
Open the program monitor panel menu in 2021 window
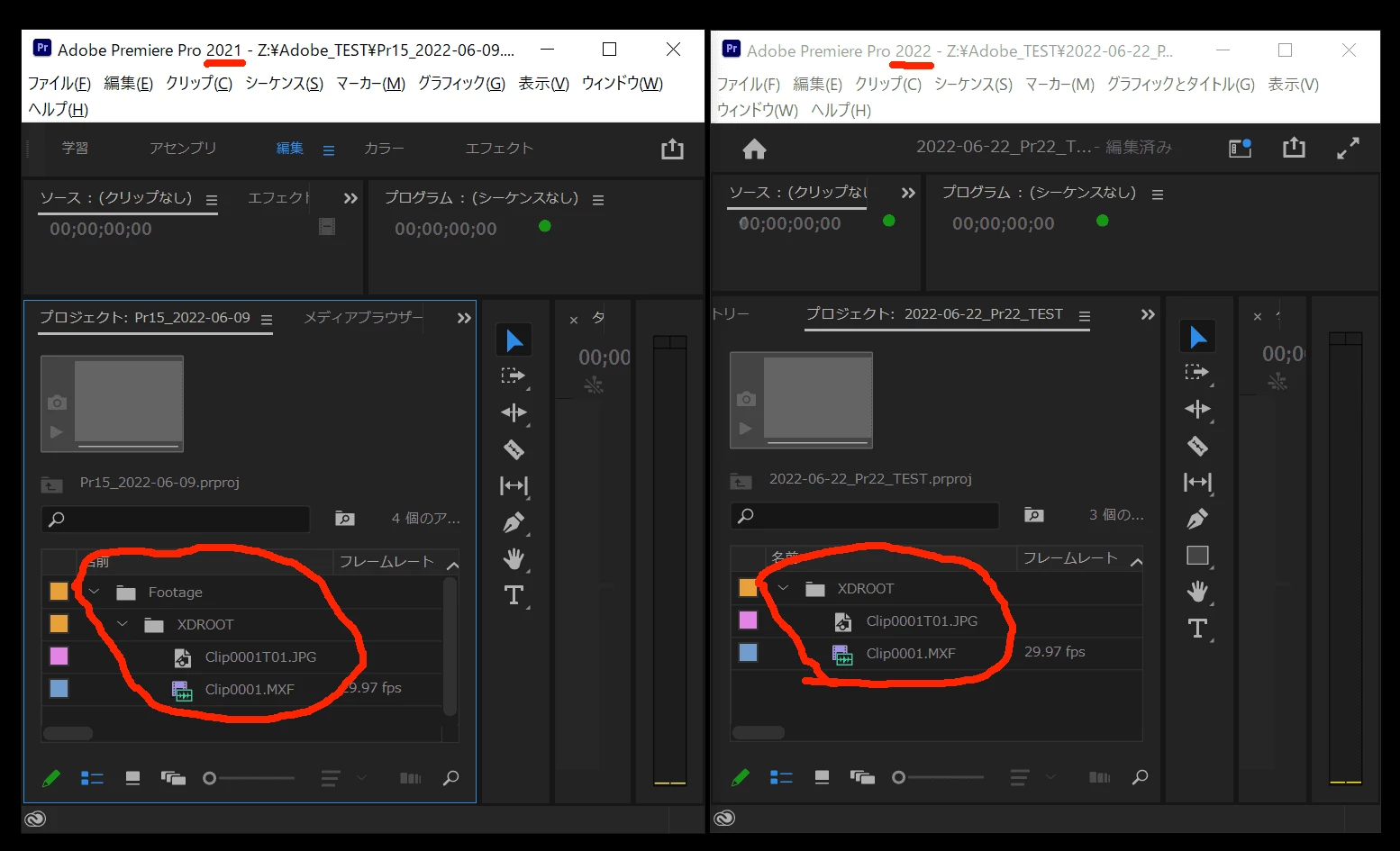(598, 200)
